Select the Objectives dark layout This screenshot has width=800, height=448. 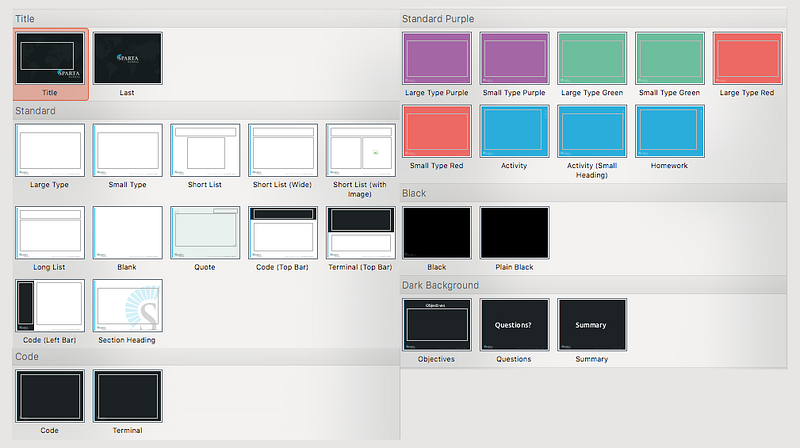pyautogui.click(x=437, y=325)
